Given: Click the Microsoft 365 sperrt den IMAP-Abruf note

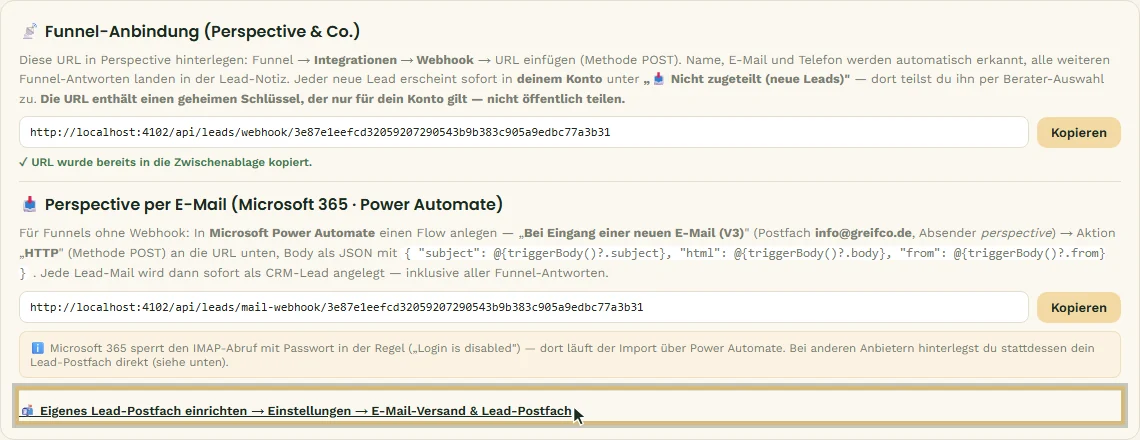Looking at the screenshot, I should pos(570,355).
